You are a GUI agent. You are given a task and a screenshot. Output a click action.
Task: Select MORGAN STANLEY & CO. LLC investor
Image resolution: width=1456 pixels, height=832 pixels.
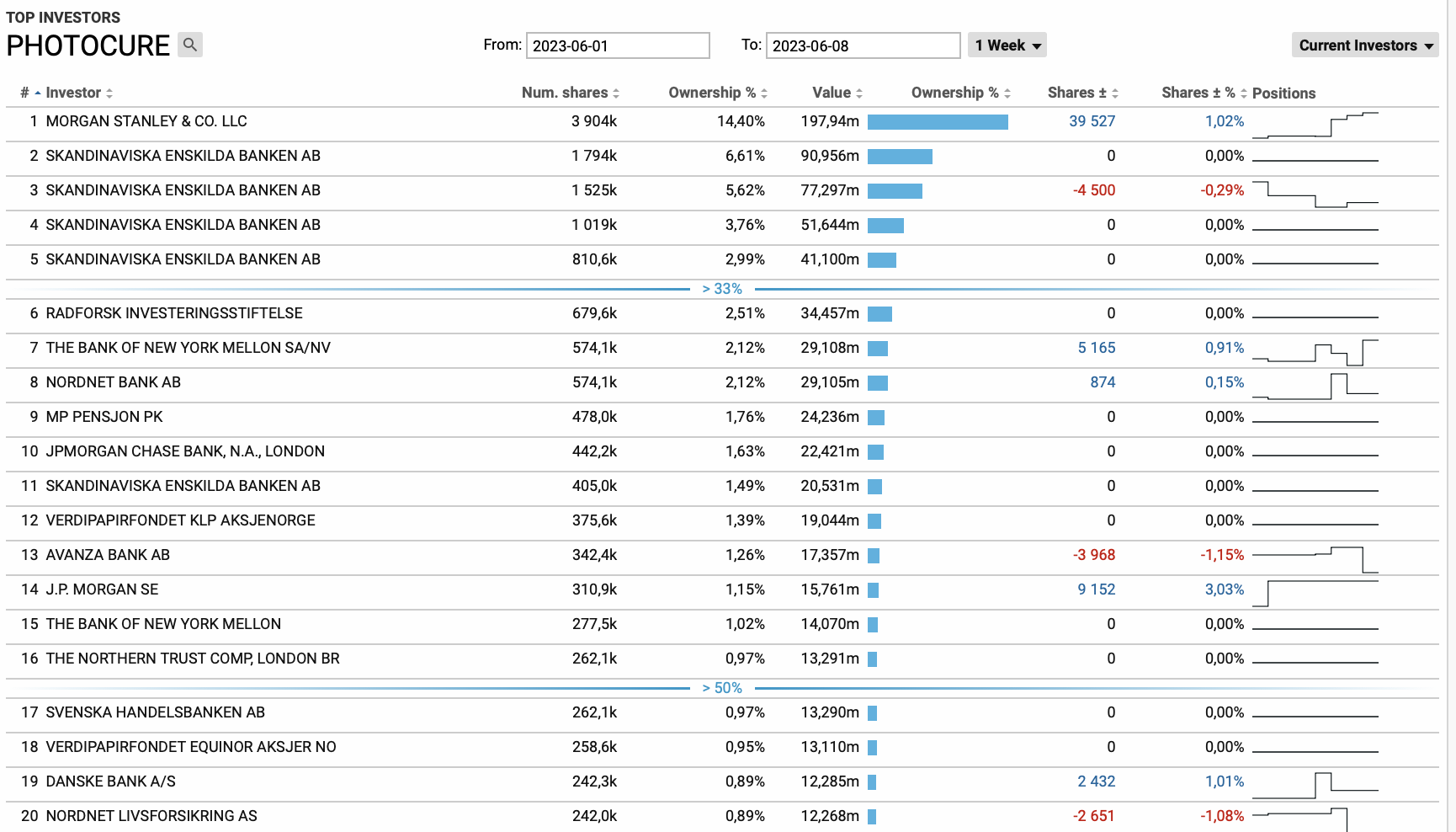[x=146, y=121]
